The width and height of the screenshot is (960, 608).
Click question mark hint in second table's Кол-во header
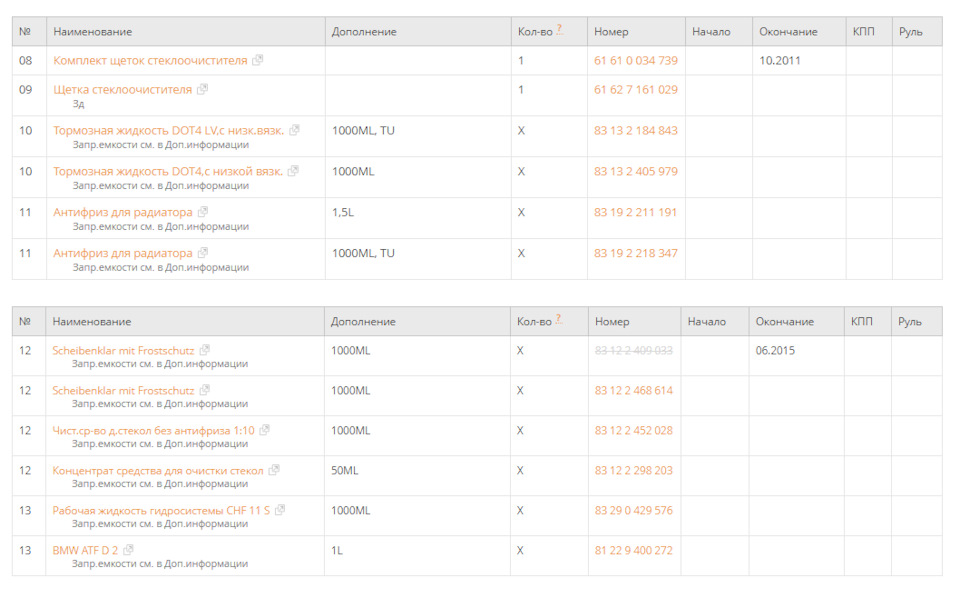click(558, 320)
